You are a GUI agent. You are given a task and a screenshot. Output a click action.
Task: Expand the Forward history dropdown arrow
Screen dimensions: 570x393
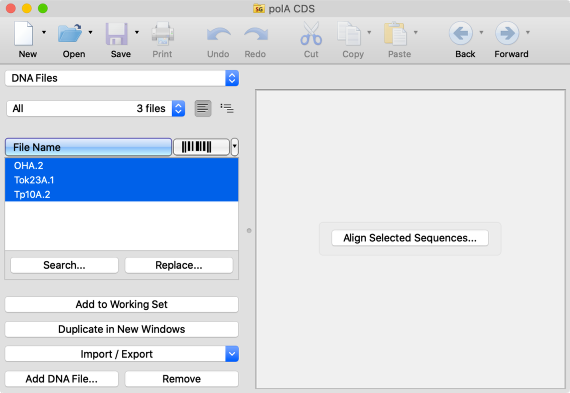coord(527,32)
